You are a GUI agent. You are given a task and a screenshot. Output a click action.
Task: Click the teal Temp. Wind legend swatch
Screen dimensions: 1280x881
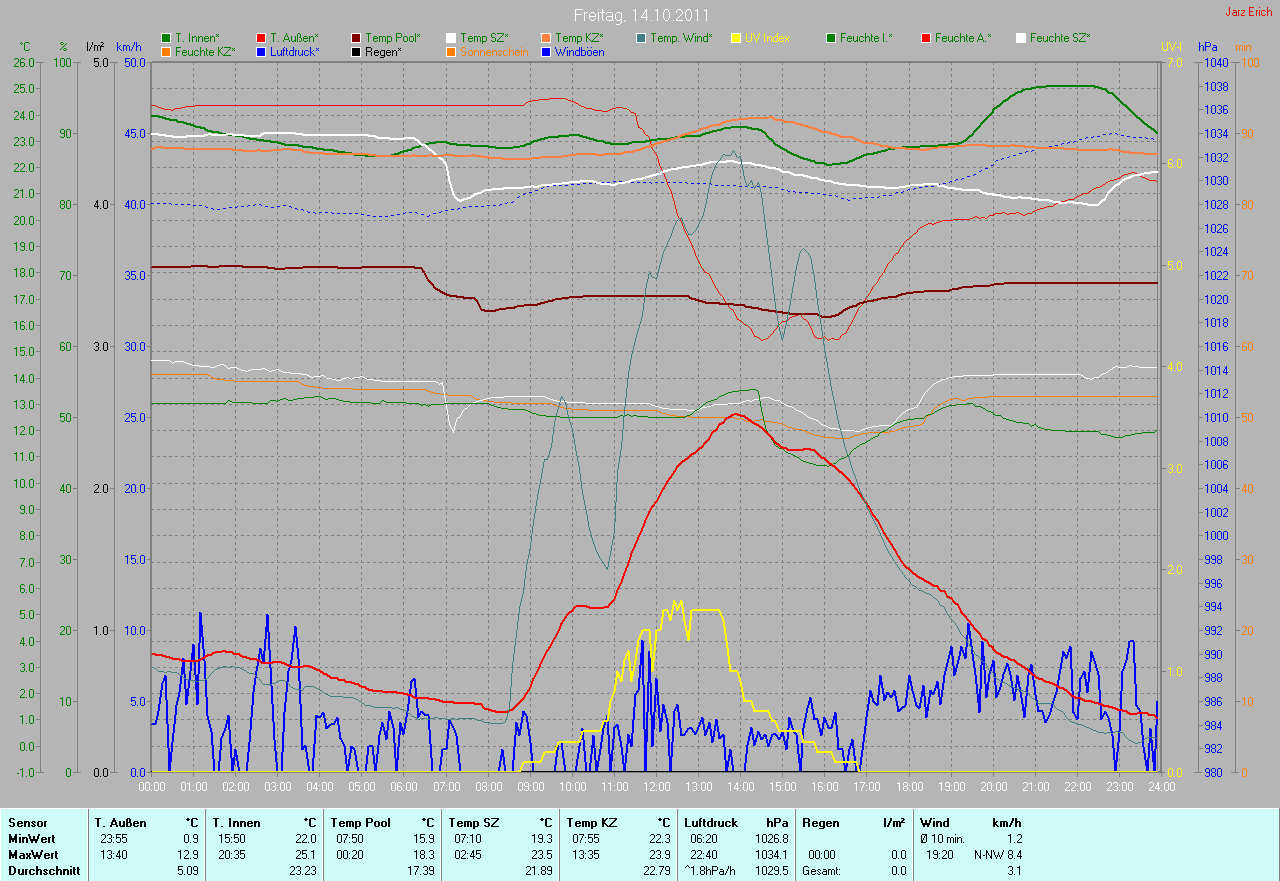[x=641, y=38]
